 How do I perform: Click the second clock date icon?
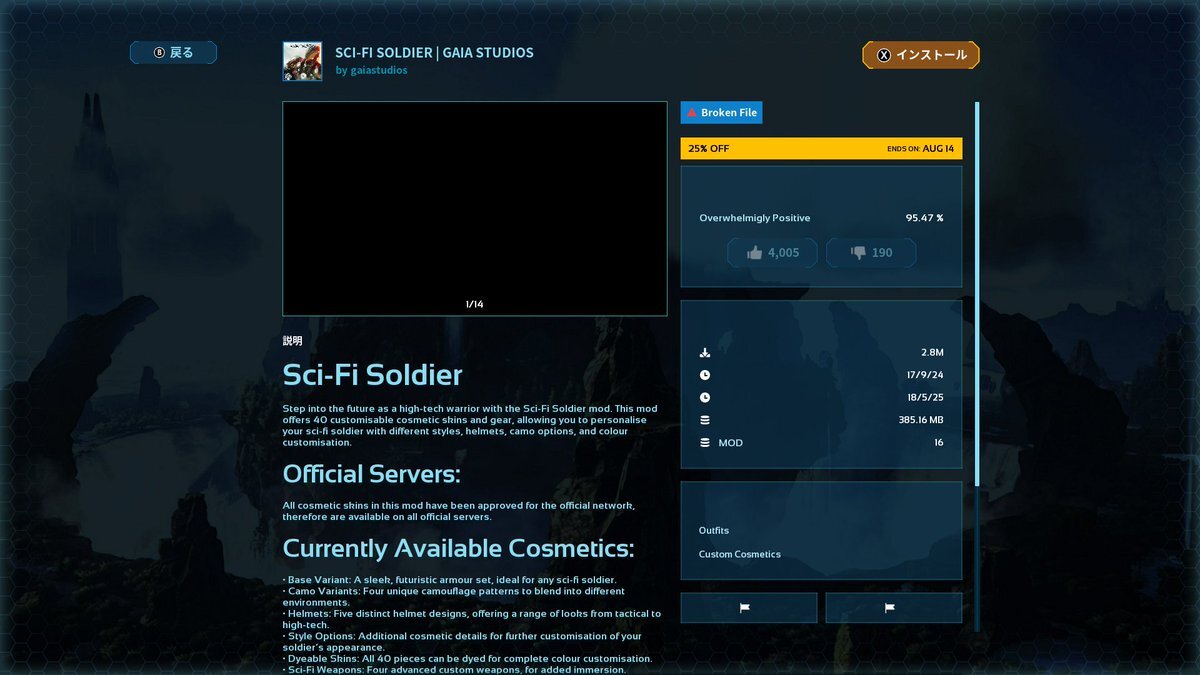tap(705, 398)
